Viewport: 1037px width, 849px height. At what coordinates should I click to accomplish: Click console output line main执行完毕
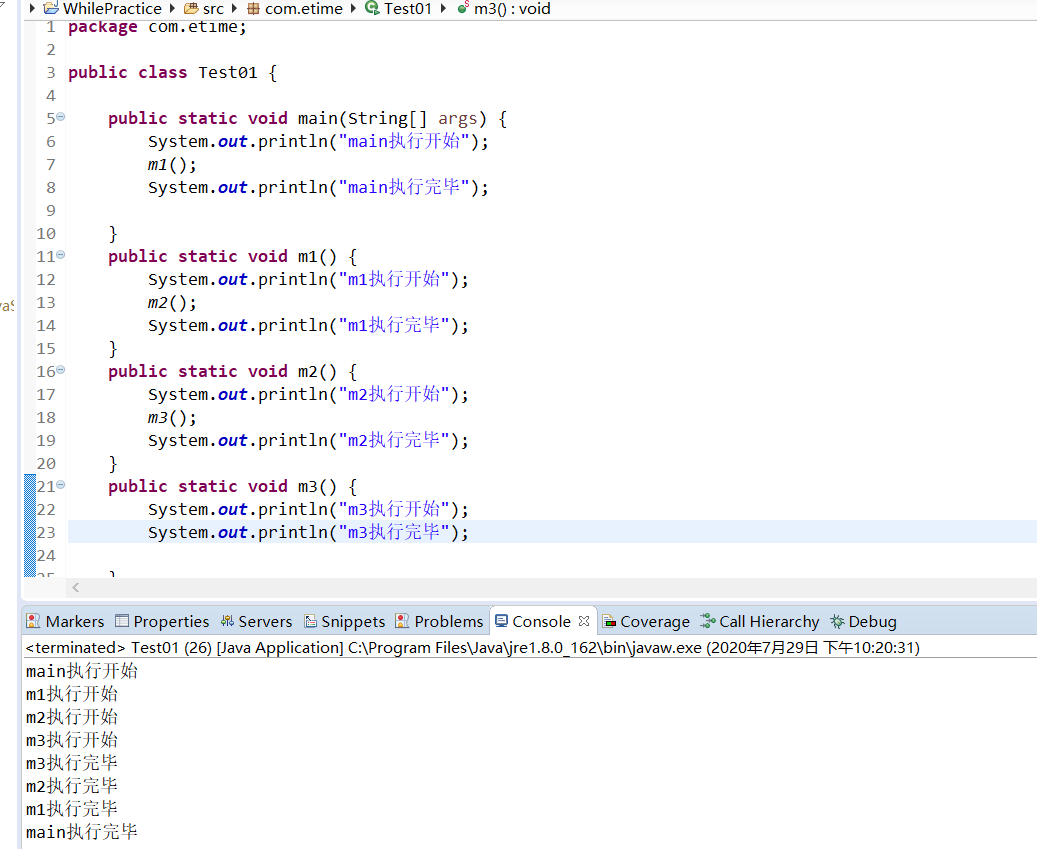[82, 832]
